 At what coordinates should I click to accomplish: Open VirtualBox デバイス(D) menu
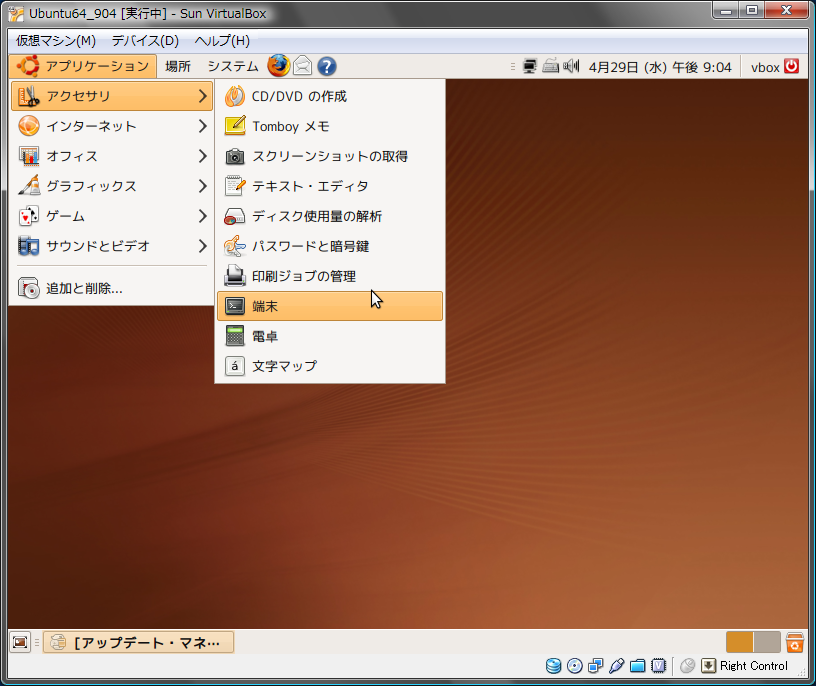coord(145,41)
